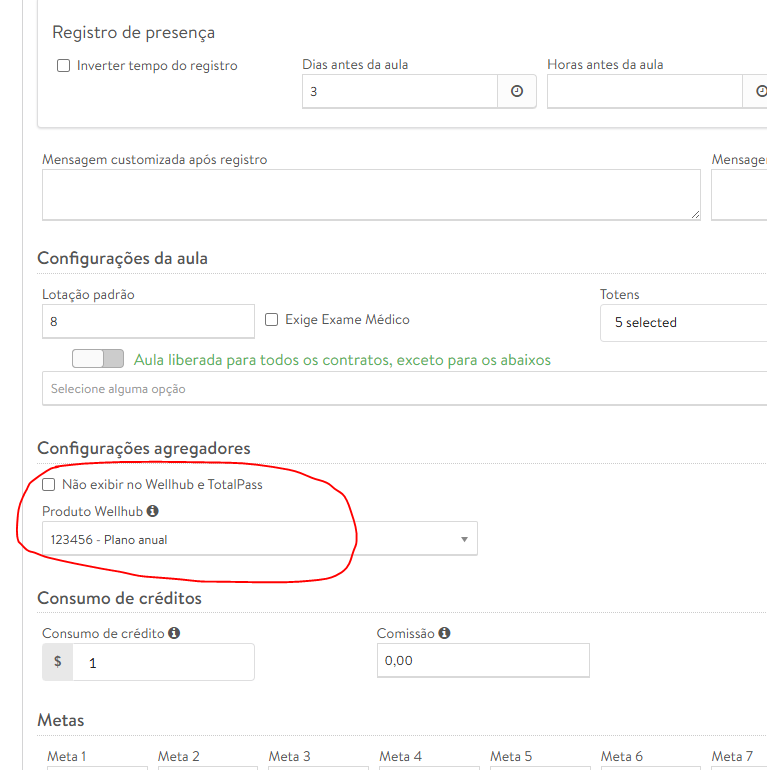Click the Comissão value field

tap(483, 661)
